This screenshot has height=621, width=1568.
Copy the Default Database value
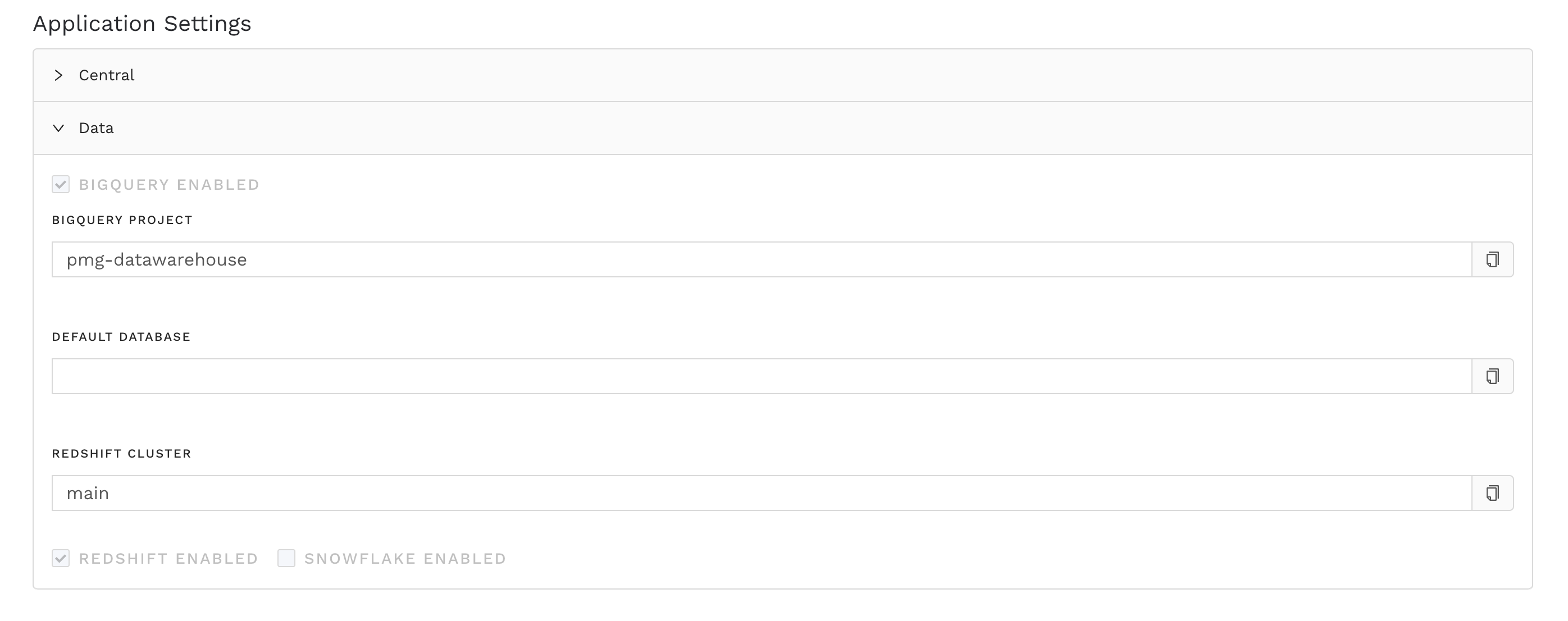[x=1492, y=376]
